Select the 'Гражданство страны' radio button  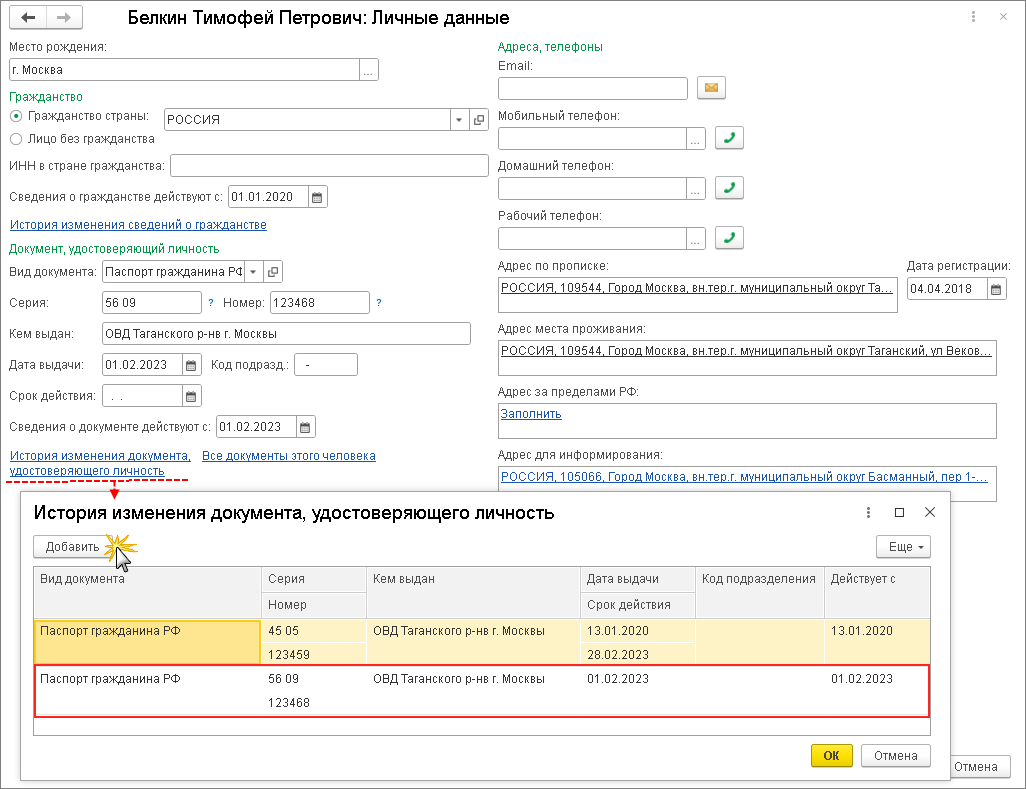pyautogui.click(x=16, y=118)
